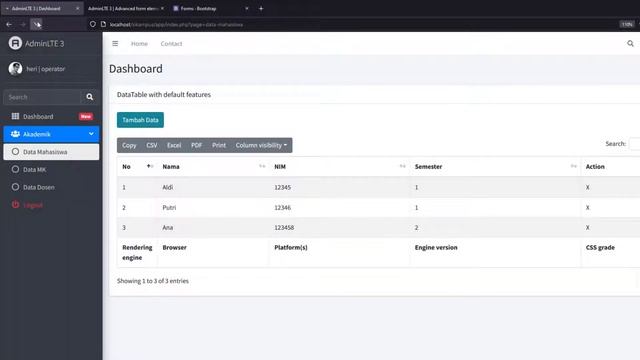Click the Action column header

(x=595, y=167)
